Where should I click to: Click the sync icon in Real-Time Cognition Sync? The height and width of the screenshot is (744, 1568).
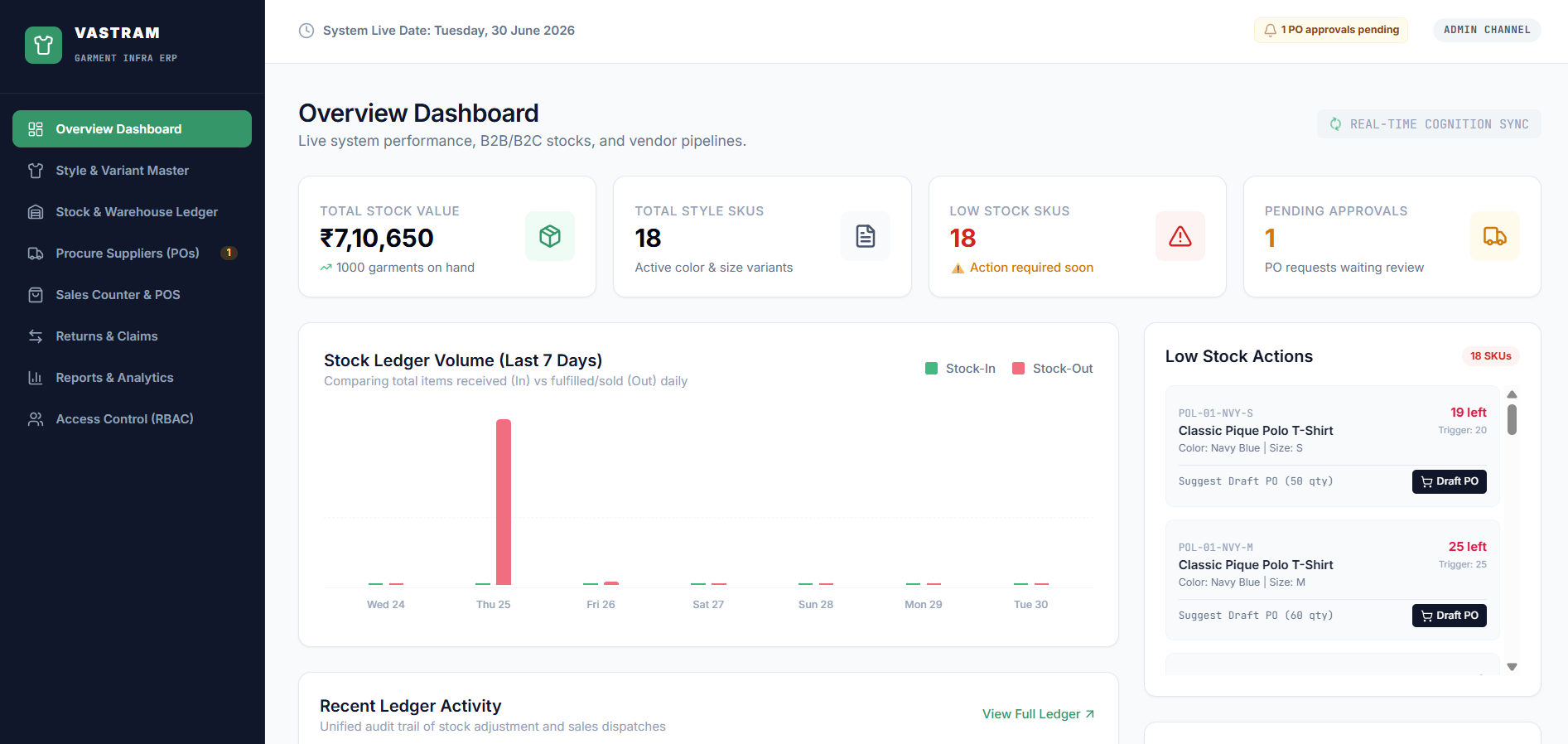coord(1335,124)
